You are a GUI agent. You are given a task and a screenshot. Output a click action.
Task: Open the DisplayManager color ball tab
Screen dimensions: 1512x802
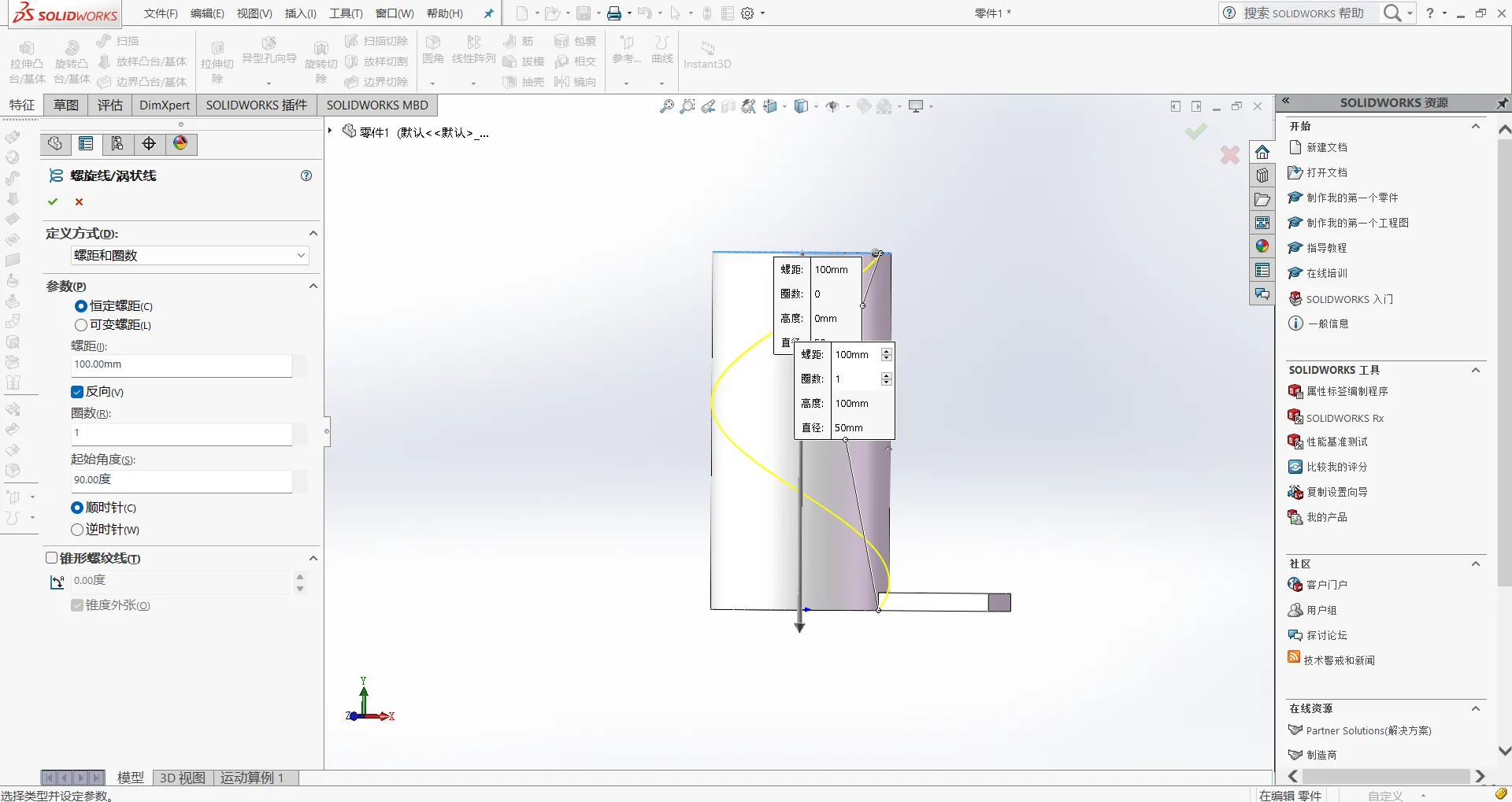[180, 143]
